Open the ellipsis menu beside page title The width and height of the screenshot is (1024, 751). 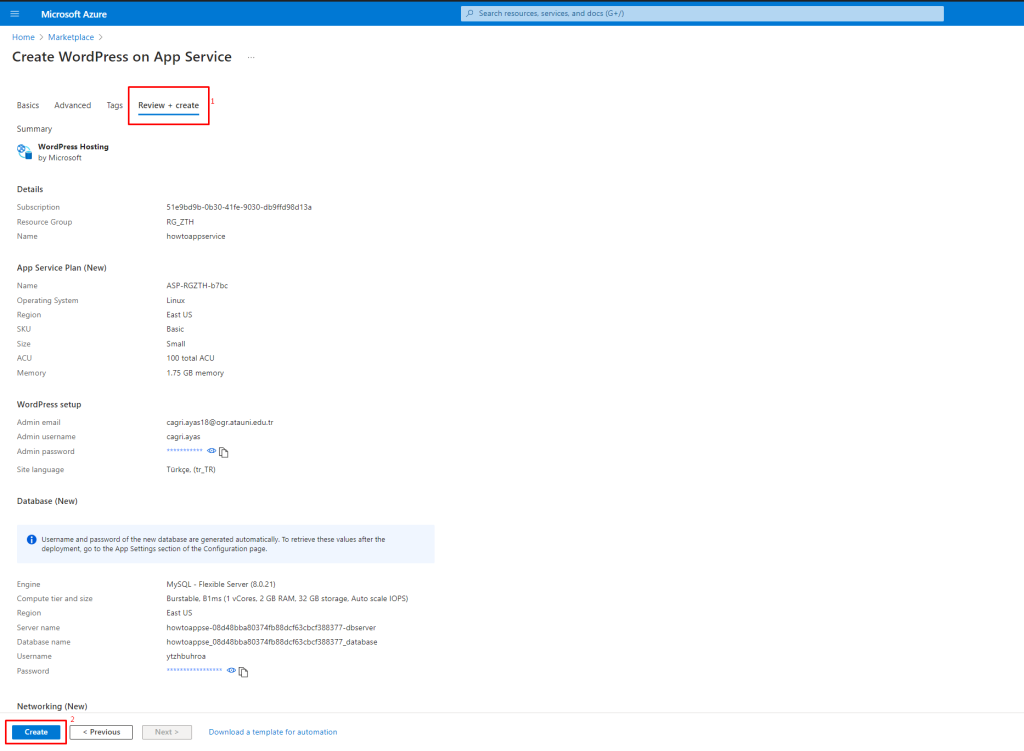click(251, 58)
